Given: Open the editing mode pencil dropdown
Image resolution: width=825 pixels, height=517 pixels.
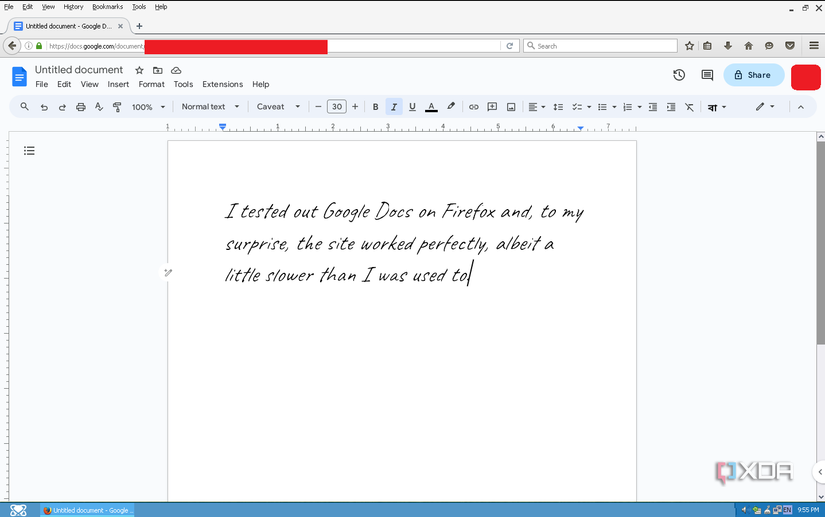Looking at the screenshot, I should pyautogui.click(x=765, y=107).
